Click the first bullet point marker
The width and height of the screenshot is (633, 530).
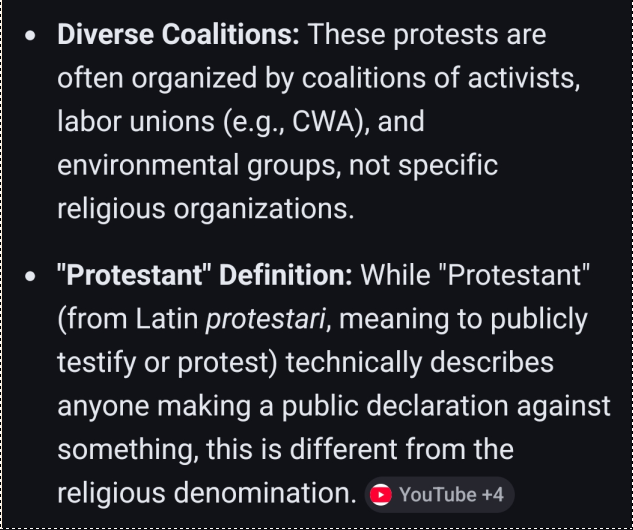coord(31,36)
